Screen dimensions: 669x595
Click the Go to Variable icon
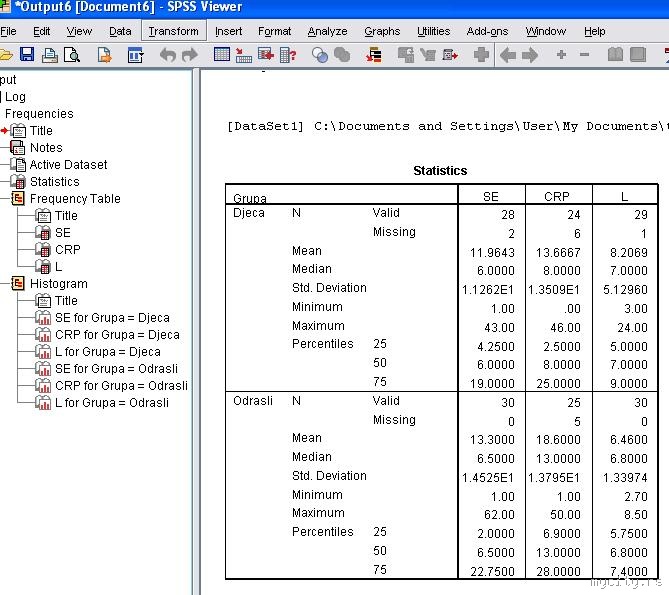click(266, 55)
